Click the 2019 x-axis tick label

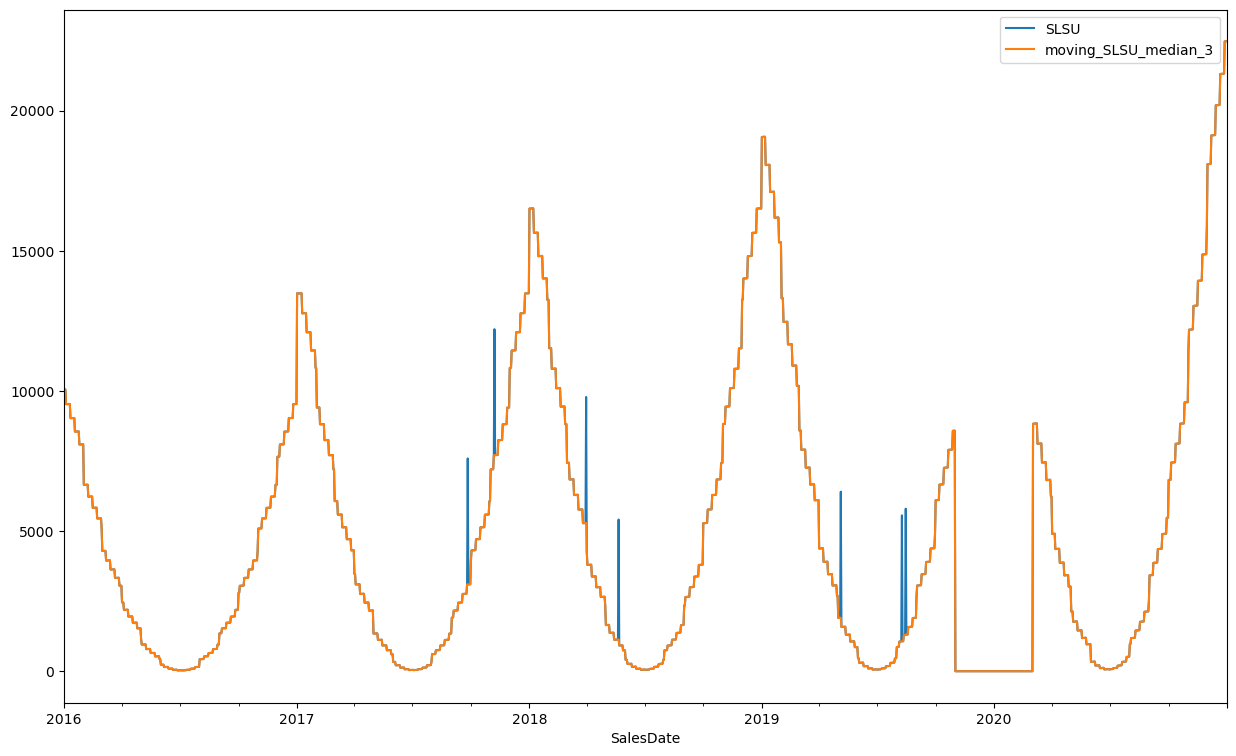click(762, 718)
